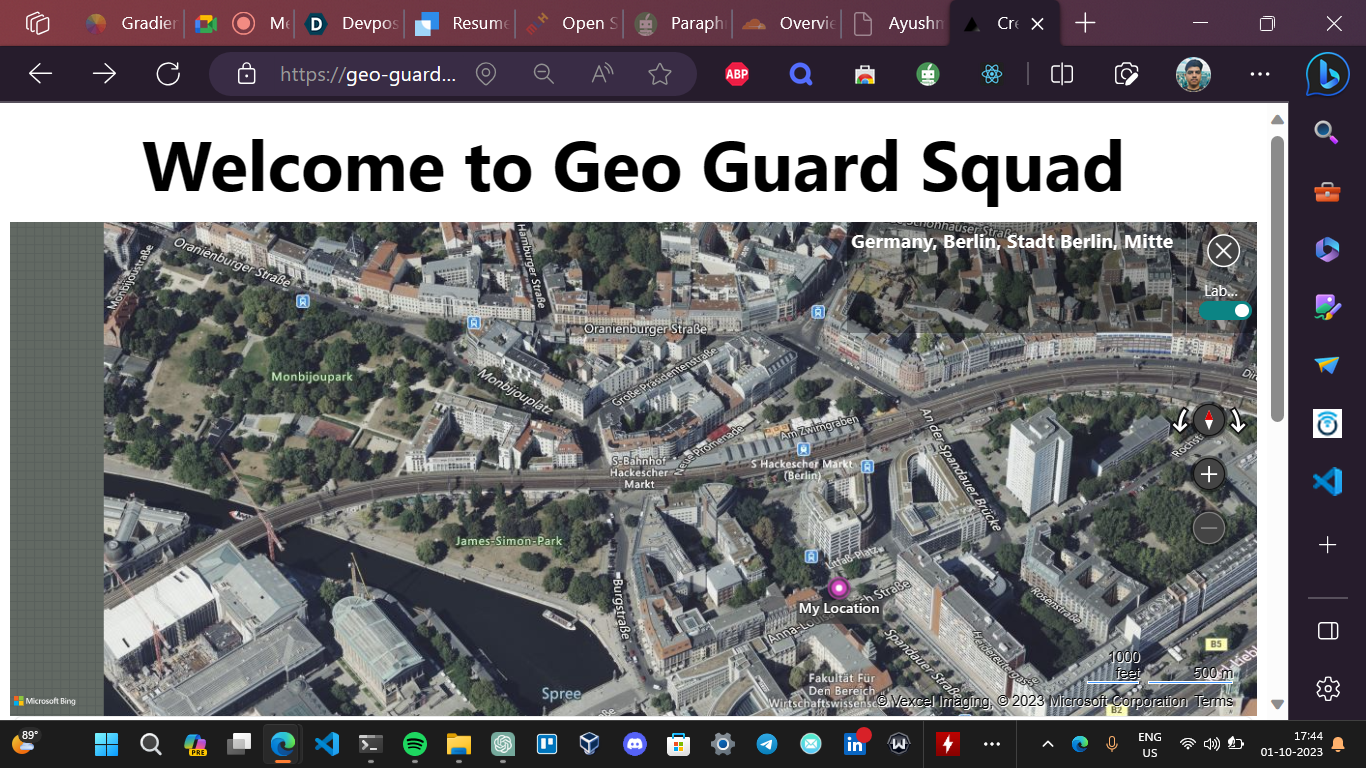Open Spotify from the taskbar
This screenshot has width=1366, height=768.
tap(414, 744)
